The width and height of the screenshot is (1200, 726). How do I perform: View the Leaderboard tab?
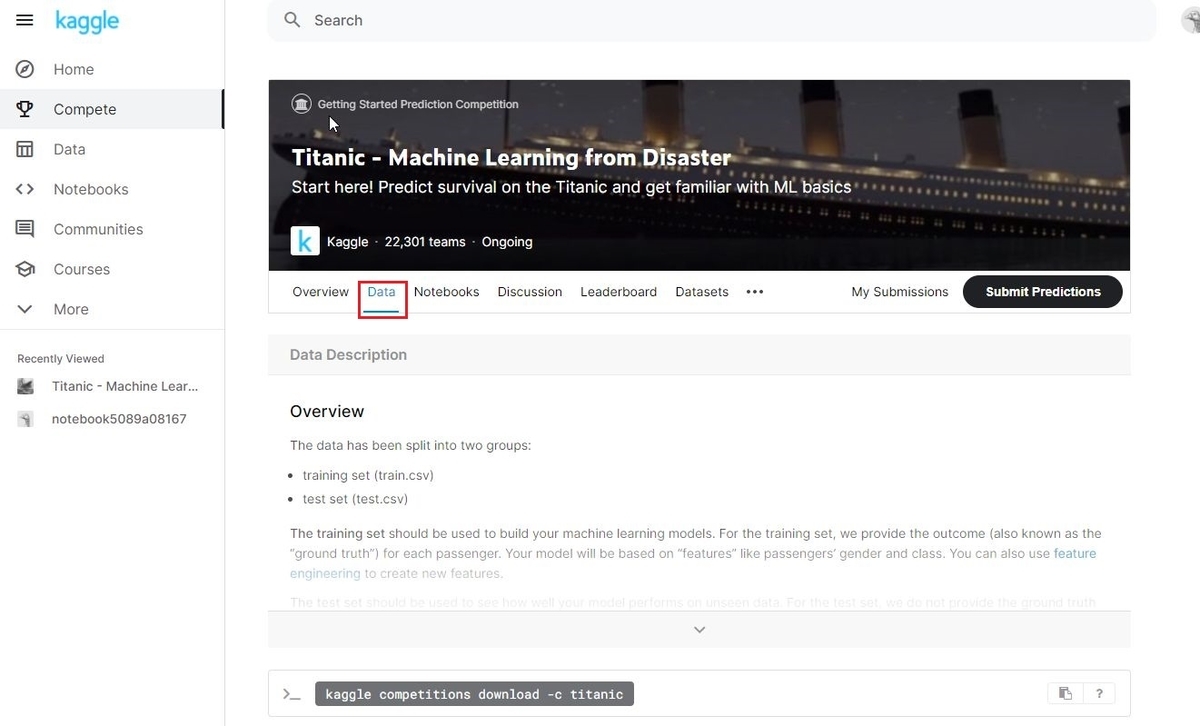click(619, 292)
